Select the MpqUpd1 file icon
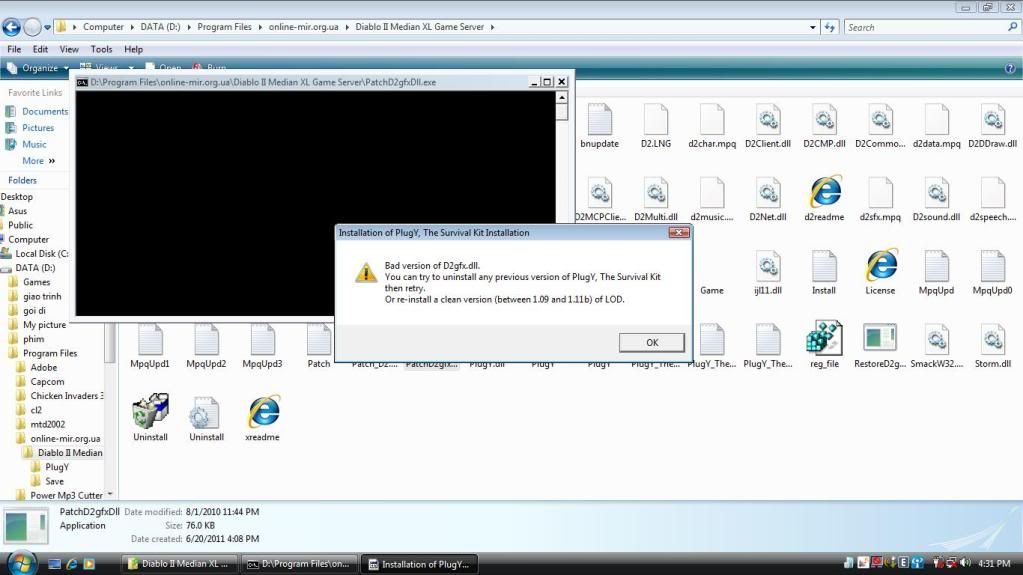 149,339
